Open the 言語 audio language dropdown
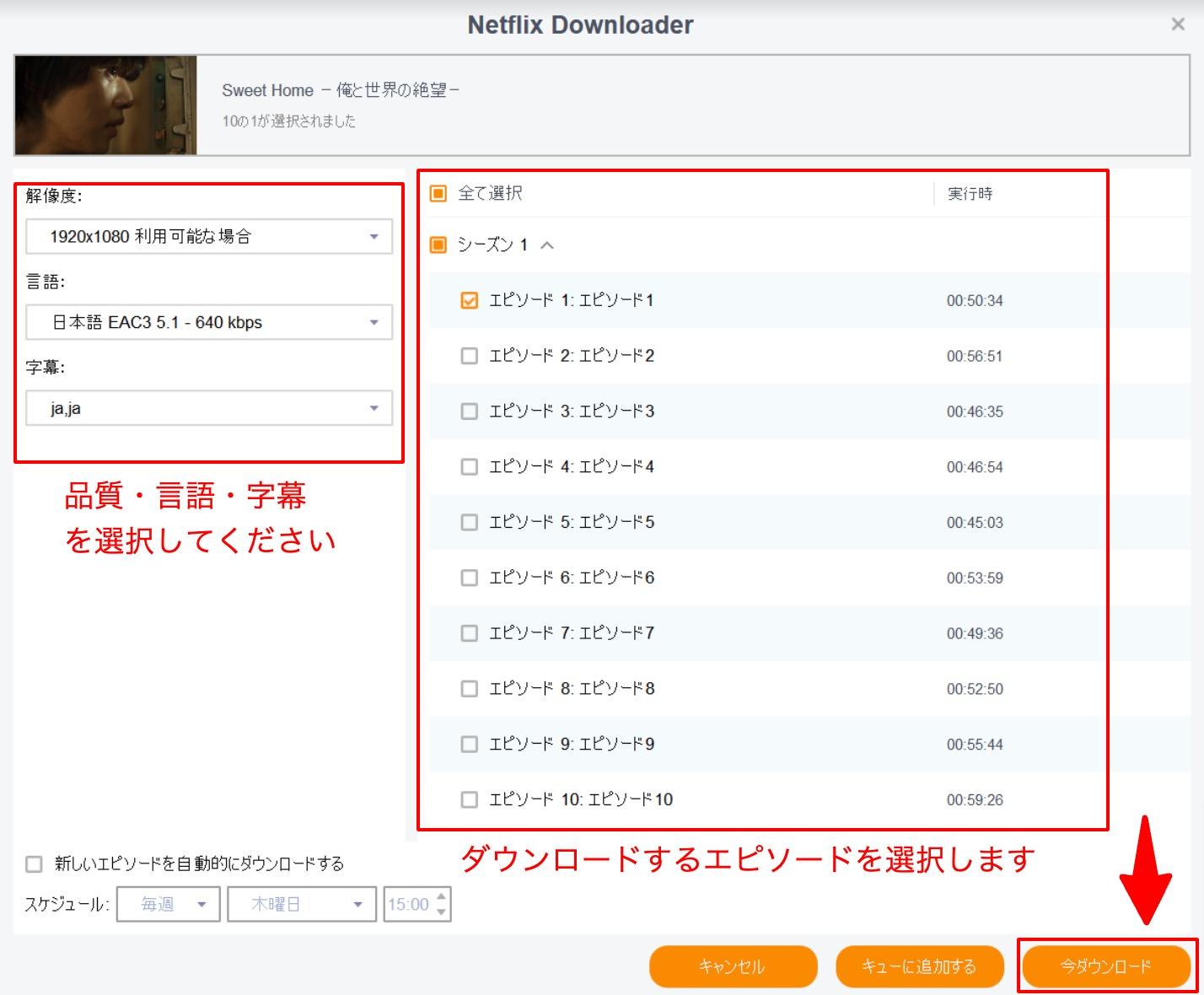This screenshot has height=995, width=1204. (209, 322)
